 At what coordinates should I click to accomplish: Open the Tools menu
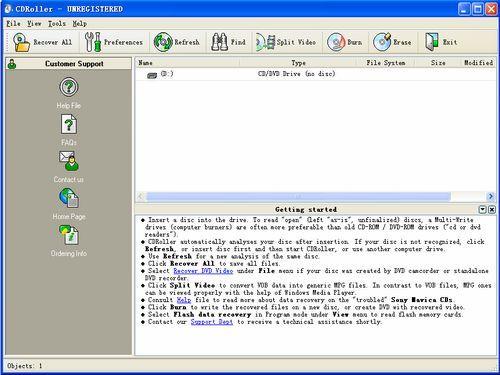[x=57, y=24]
